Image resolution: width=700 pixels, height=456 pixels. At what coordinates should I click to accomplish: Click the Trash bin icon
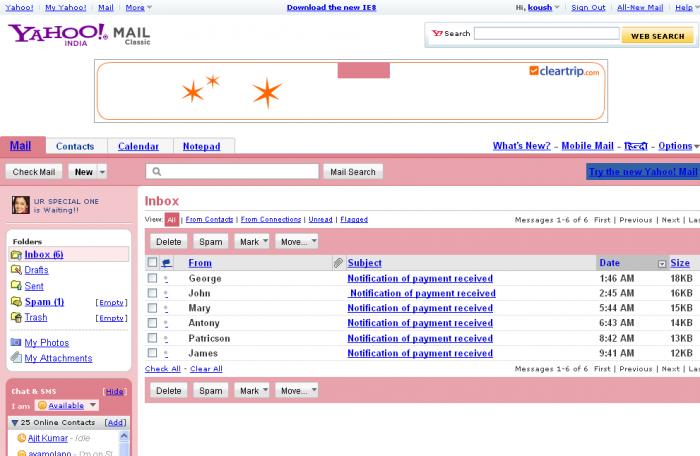coord(16,318)
